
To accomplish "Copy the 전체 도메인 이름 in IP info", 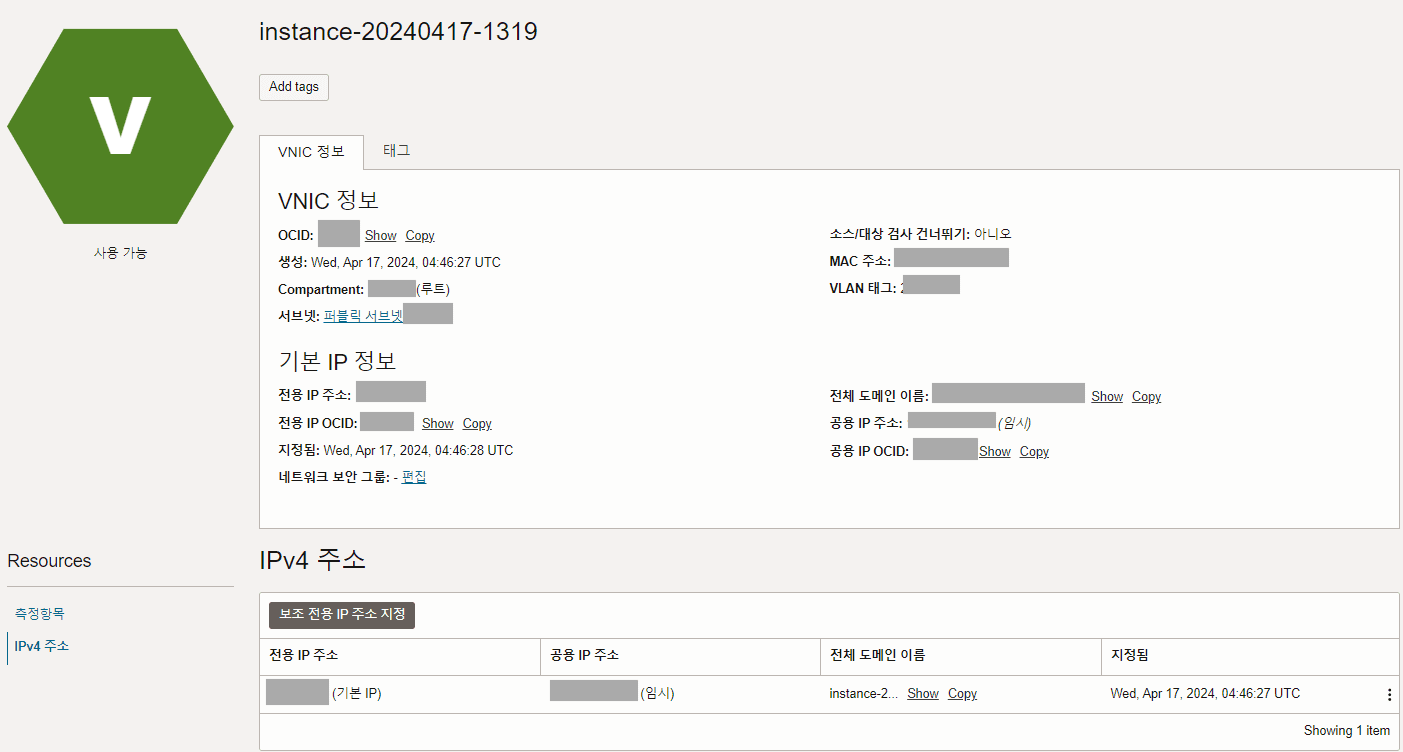I will click(x=1146, y=397).
